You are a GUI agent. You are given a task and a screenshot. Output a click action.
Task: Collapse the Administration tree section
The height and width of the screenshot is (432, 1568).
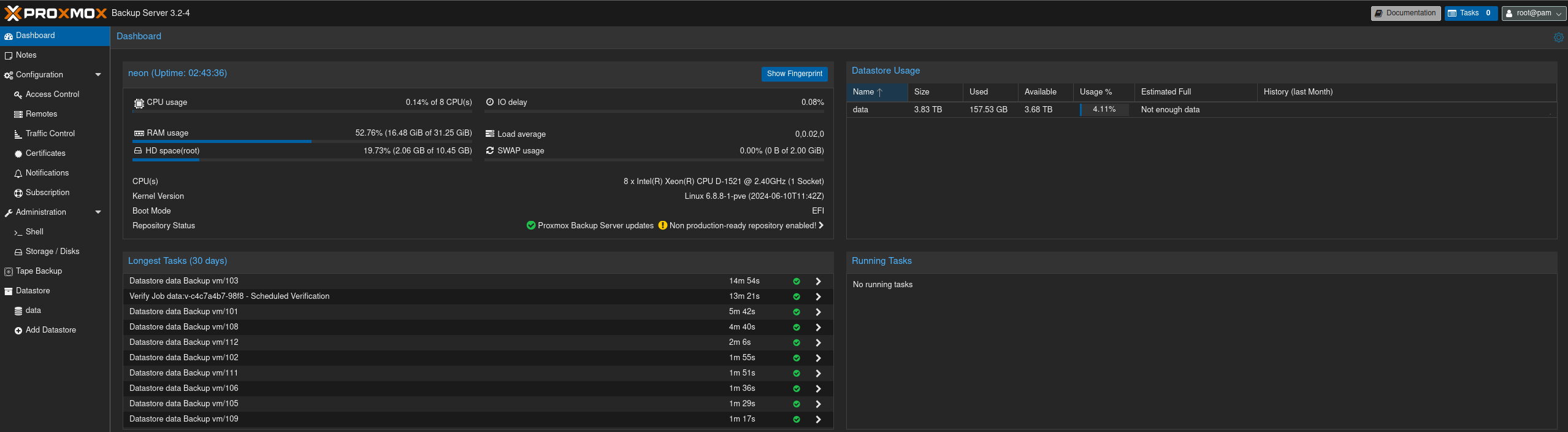pos(98,212)
